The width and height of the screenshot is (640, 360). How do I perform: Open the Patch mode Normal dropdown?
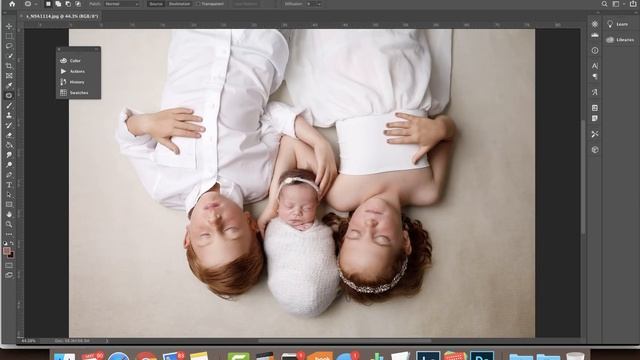(x=122, y=4)
